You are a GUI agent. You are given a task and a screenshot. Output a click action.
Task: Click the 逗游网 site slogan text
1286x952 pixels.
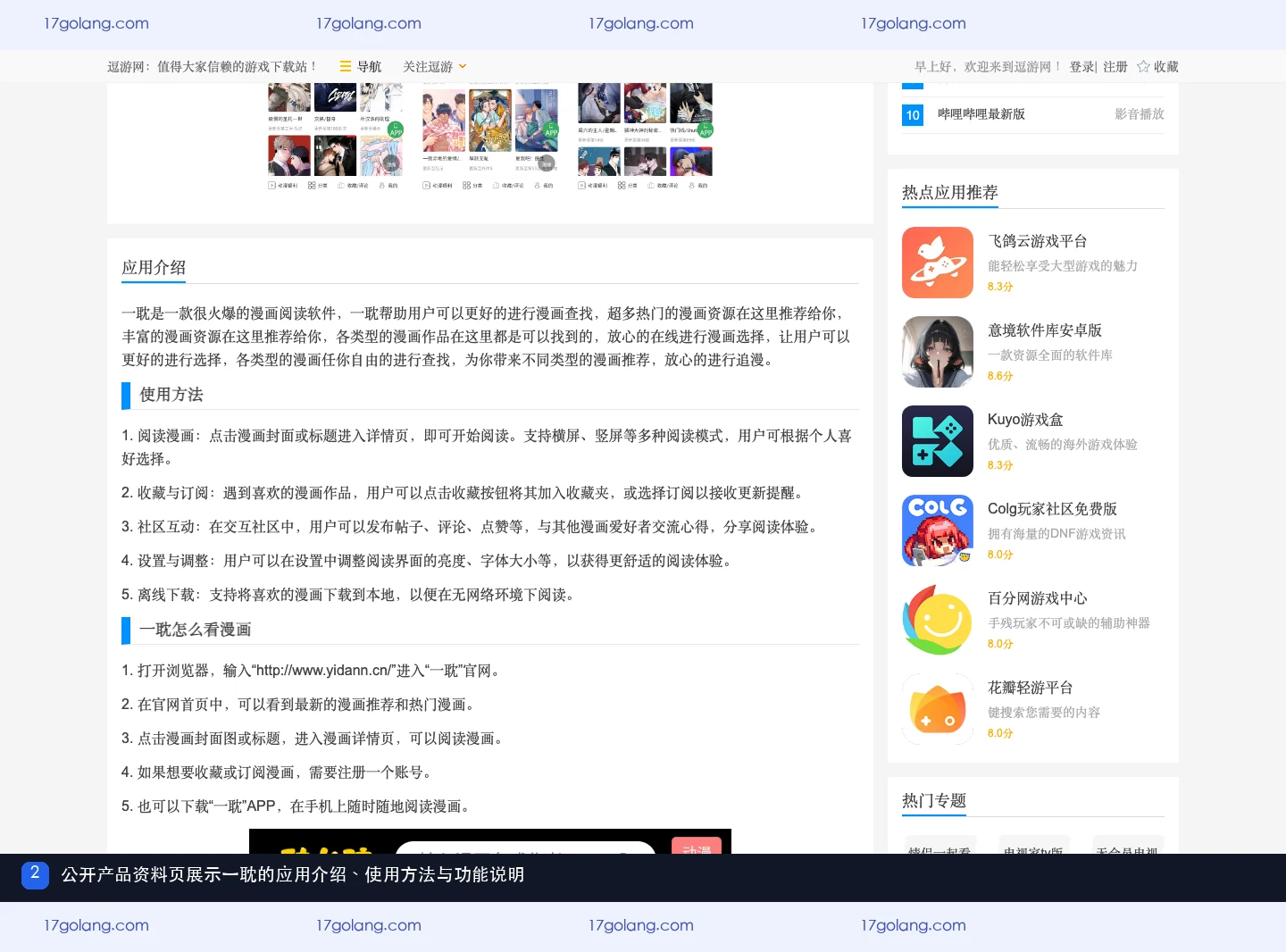pos(212,67)
